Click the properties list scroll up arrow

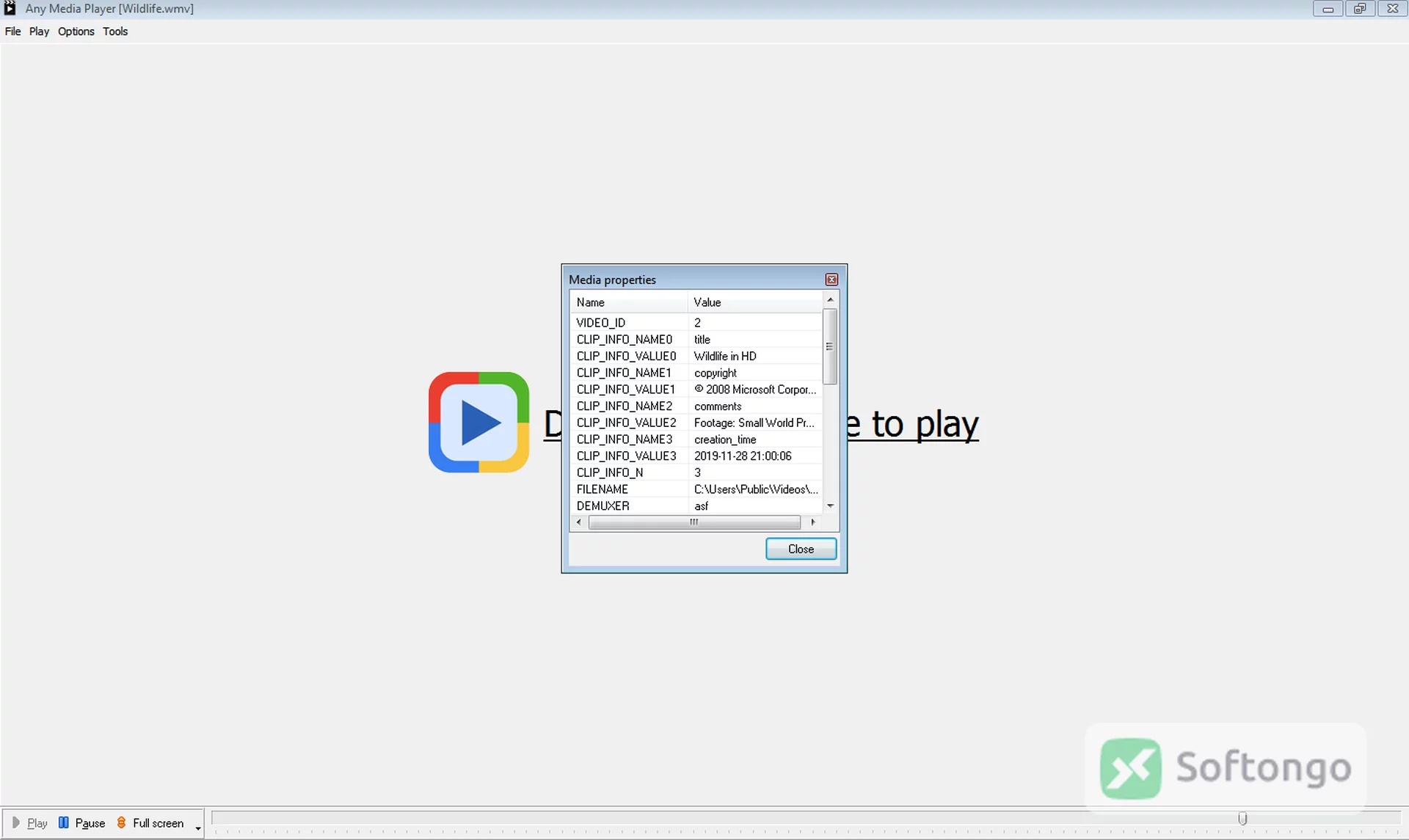click(830, 299)
